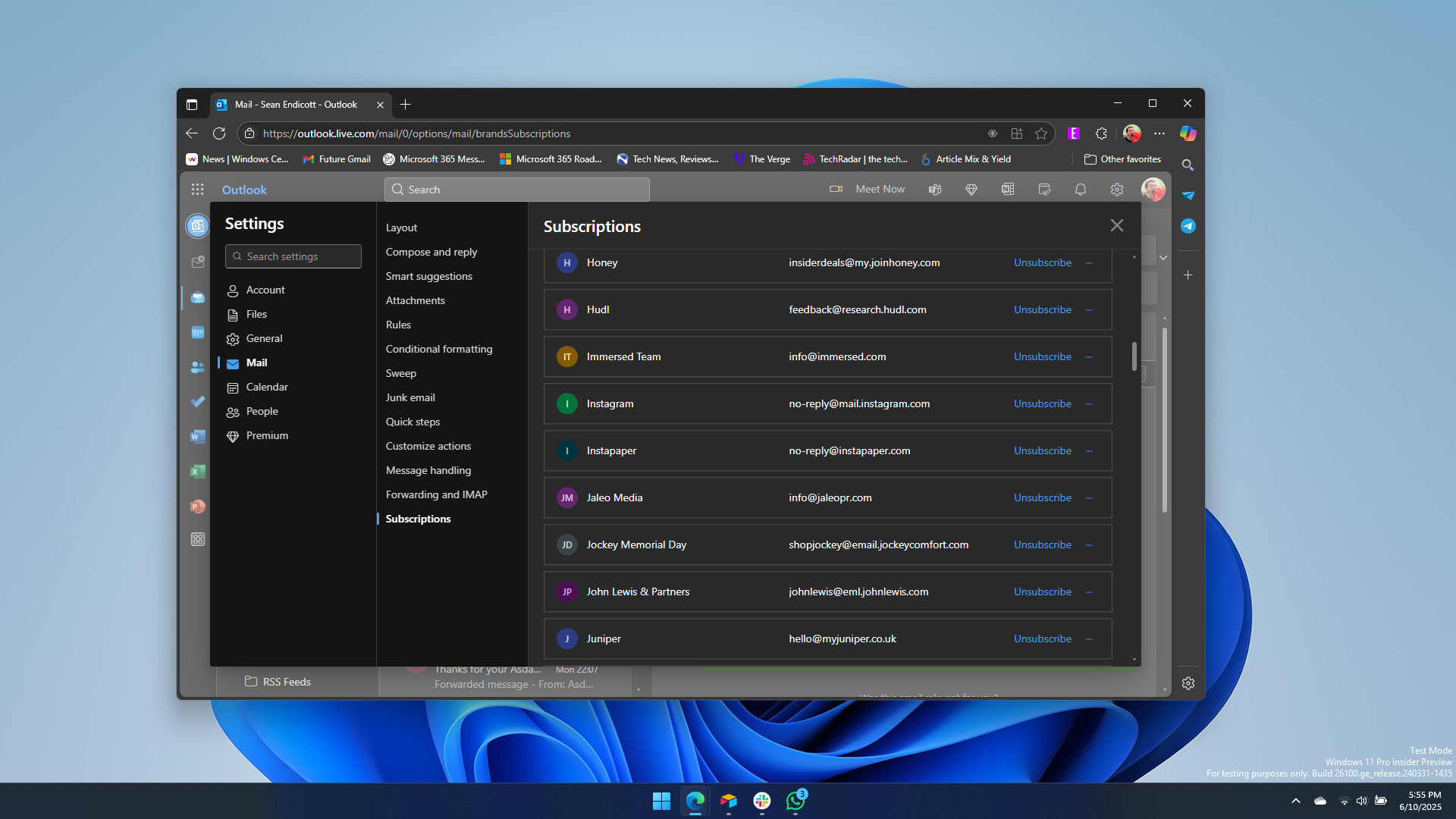The image size is (1456, 819).
Task: Click the settings gear in Outlook header
Action: (x=1117, y=190)
